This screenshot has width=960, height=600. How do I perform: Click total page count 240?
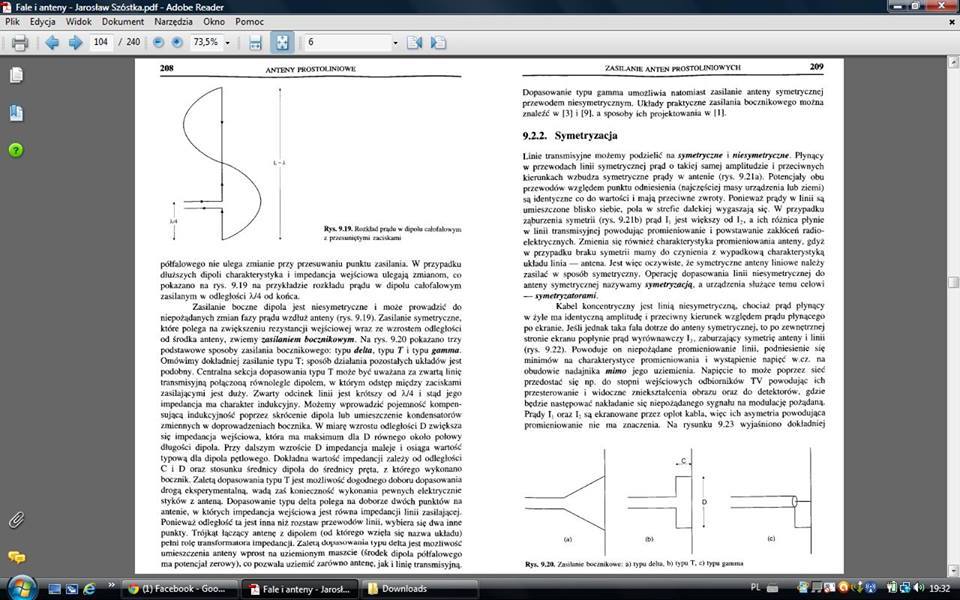tap(133, 42)
